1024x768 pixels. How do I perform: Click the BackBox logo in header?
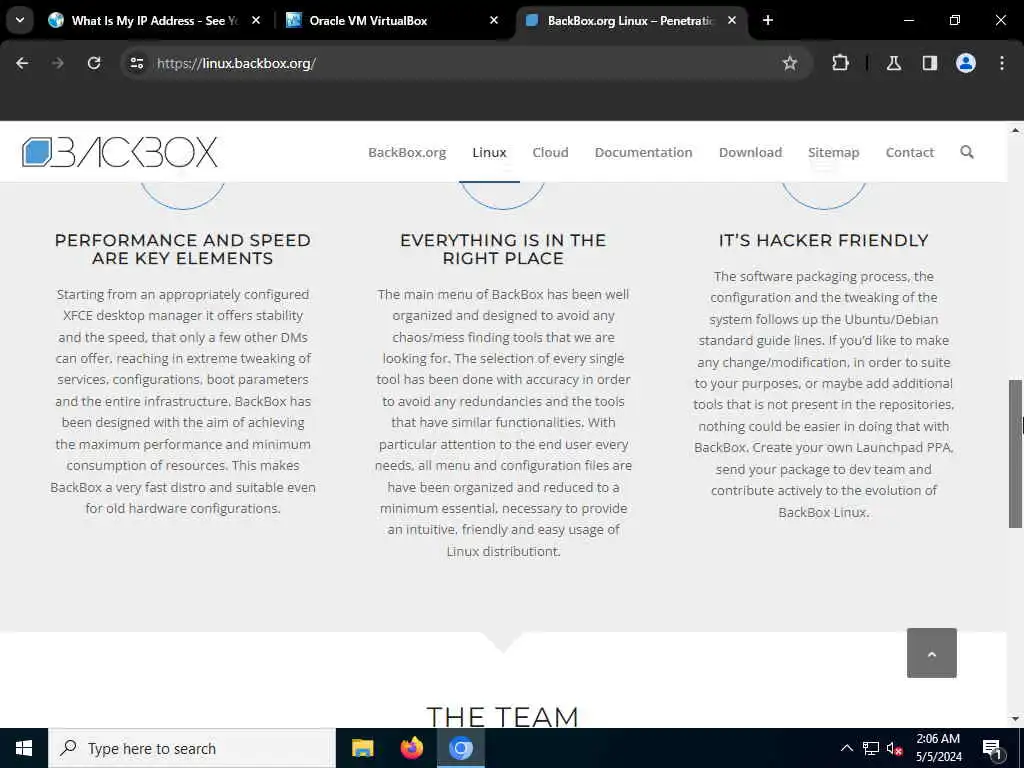[120, 152]
